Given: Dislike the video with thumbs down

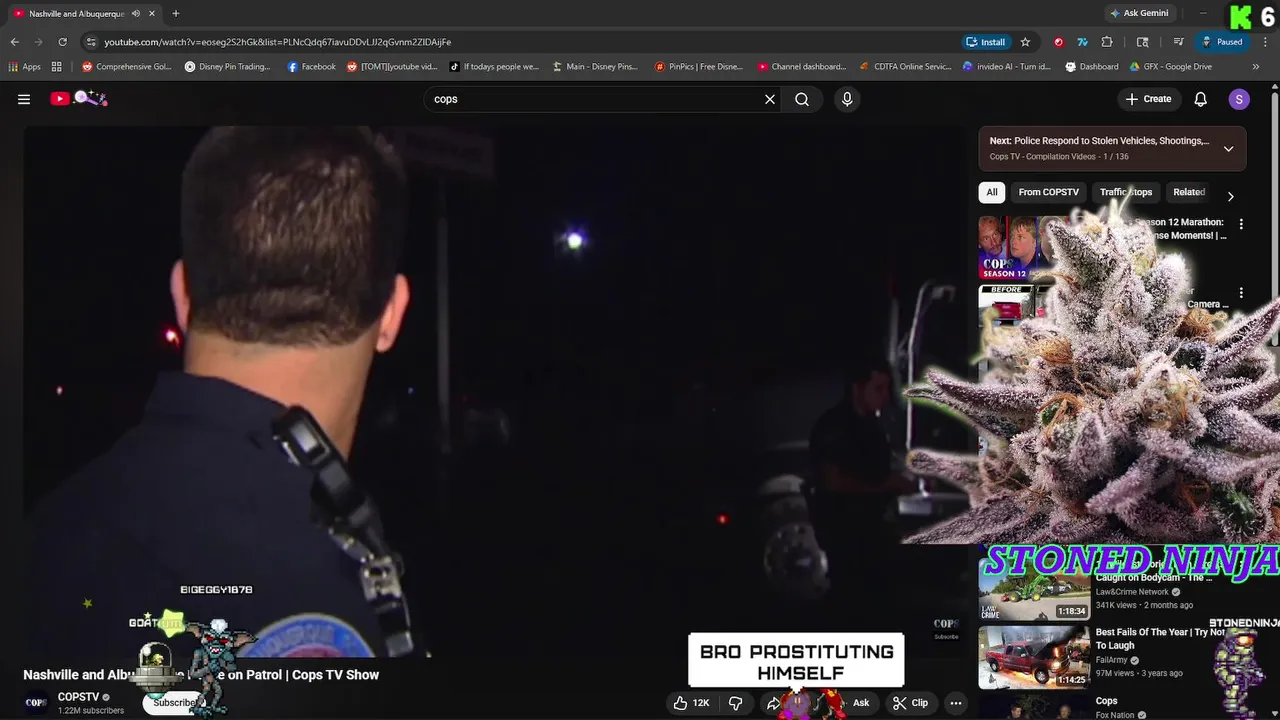Looking at the screenshot, I should (735, 703).
